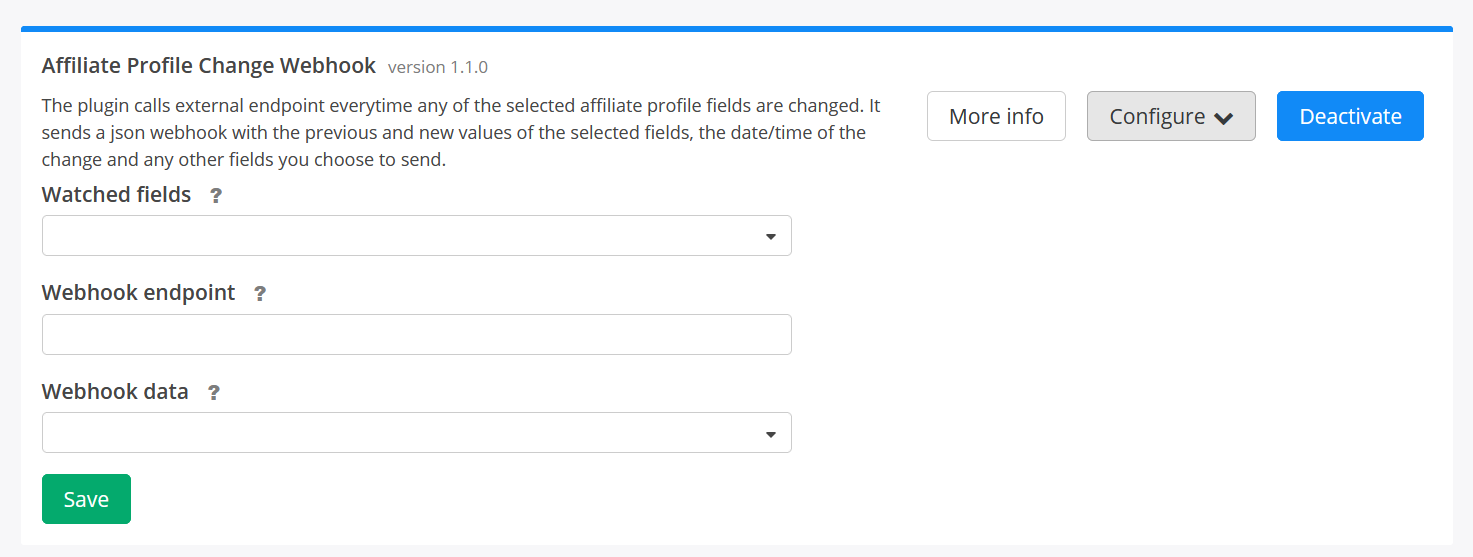
Task: Expand the Webhook data dropdown arrow
Action: coord(771,434)
